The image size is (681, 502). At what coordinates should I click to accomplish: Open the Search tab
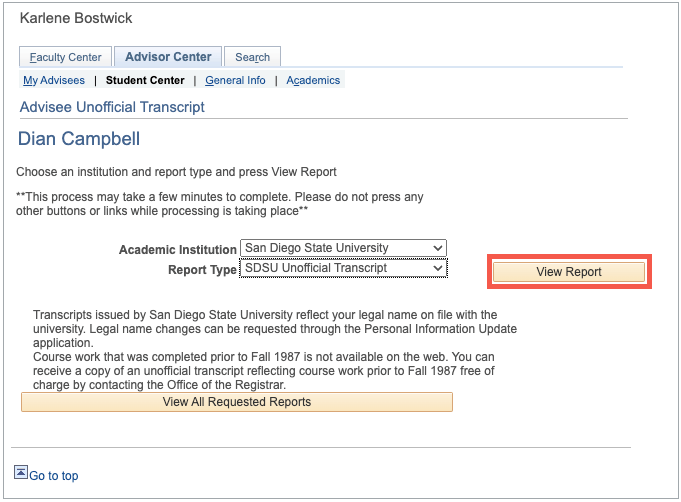(x=252, y=57)
